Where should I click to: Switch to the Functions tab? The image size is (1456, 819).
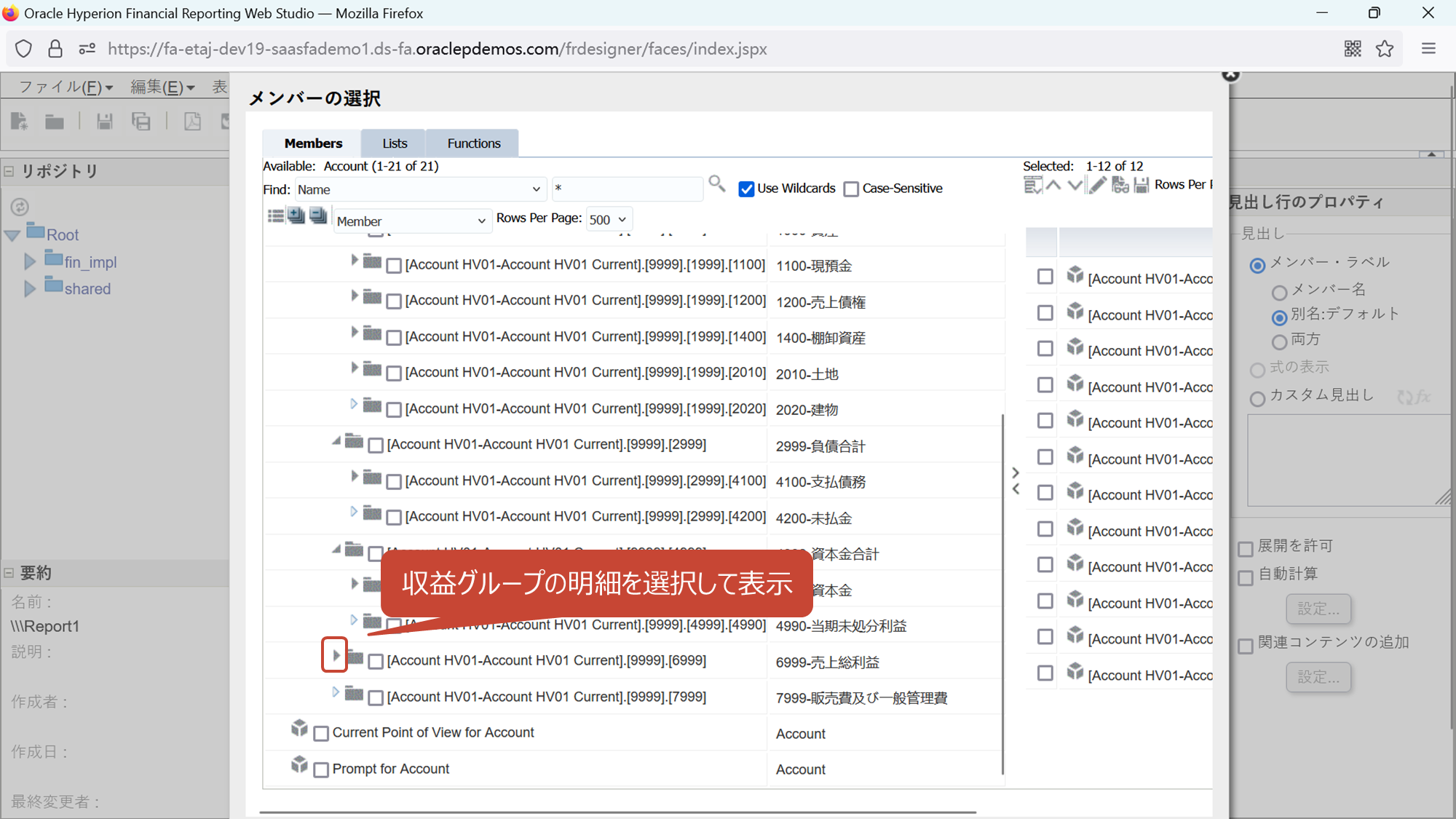click(x=473, y=143)
